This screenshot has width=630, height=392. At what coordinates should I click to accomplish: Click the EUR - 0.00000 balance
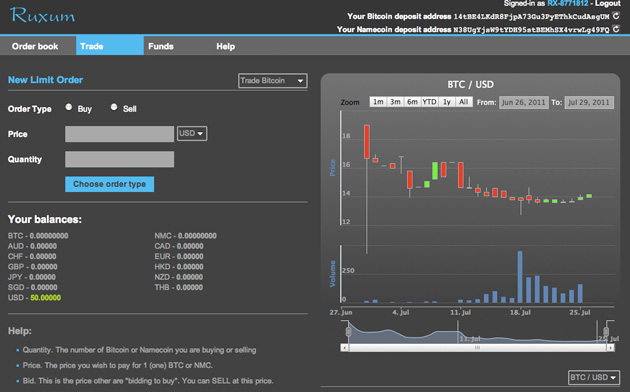point(179,256)
